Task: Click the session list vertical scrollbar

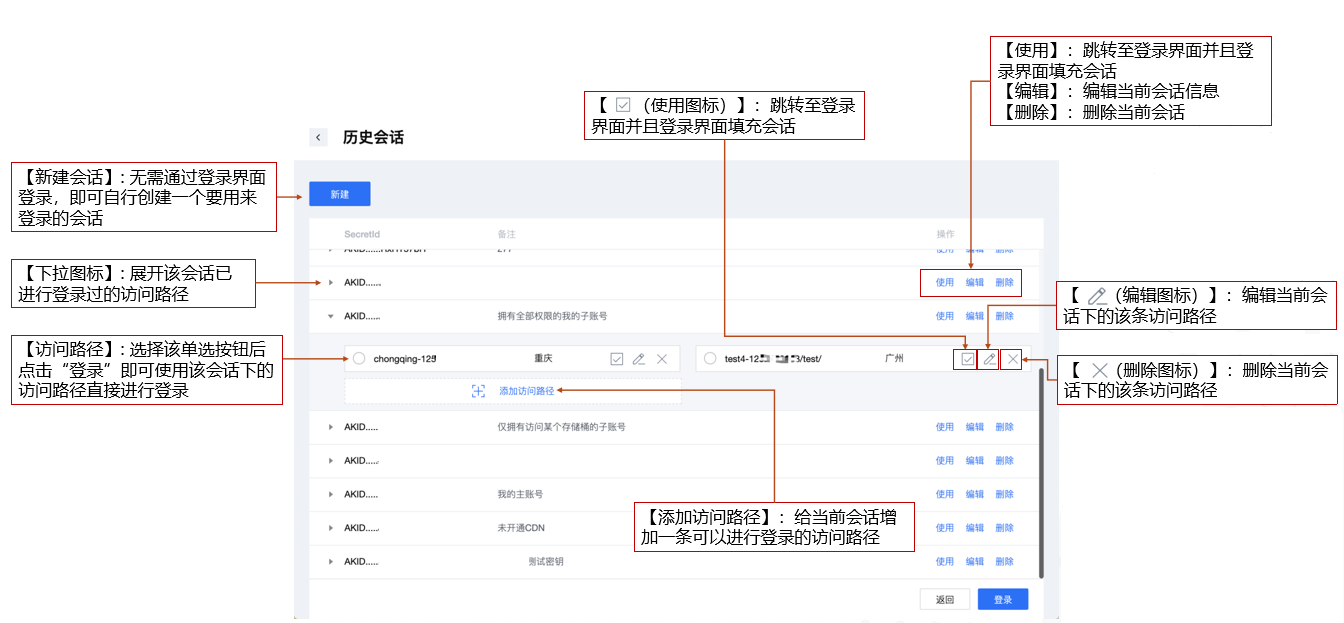Action: 1041,472
